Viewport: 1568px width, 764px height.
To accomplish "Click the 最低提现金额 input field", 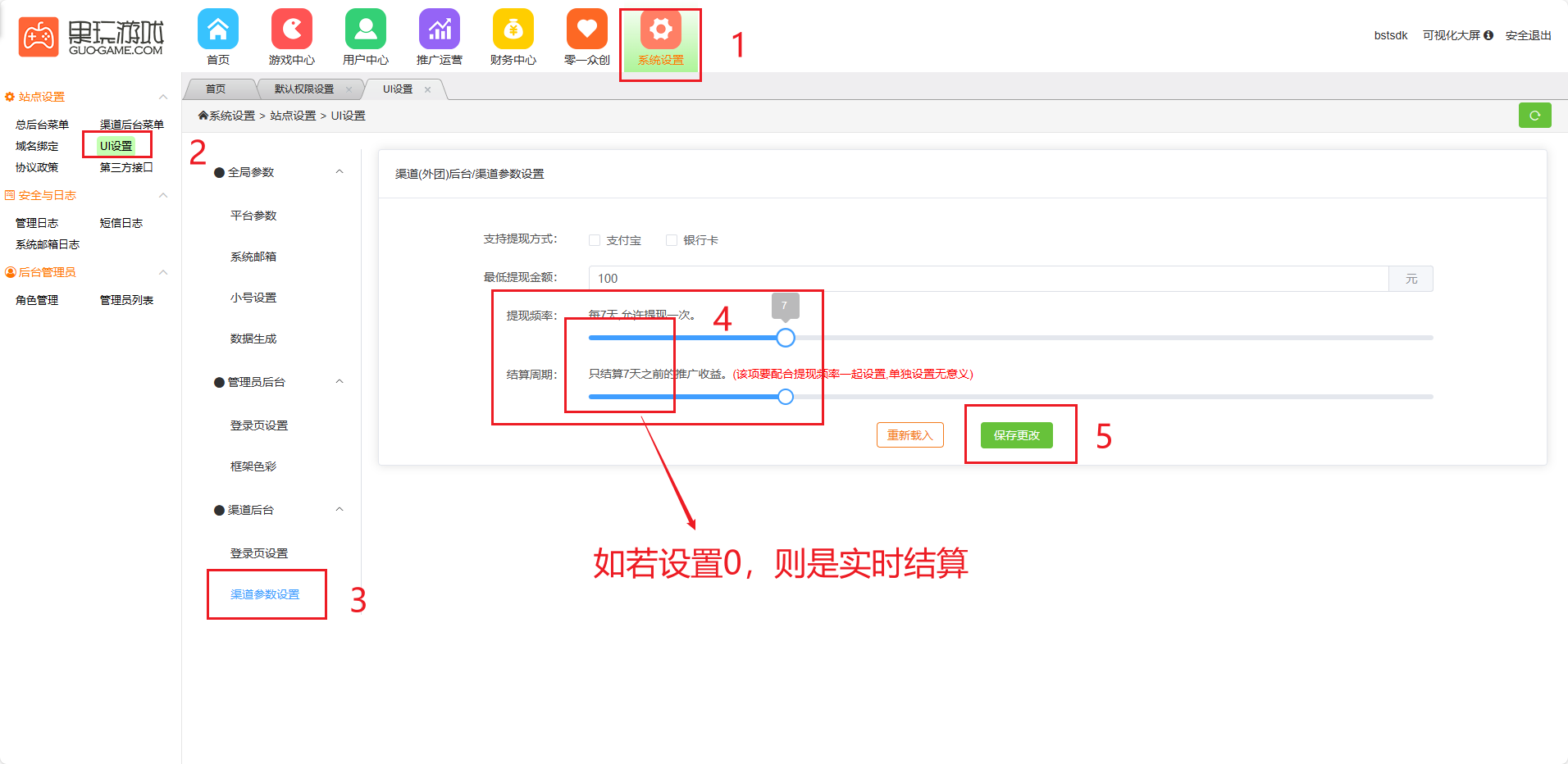I will [988, 279].
